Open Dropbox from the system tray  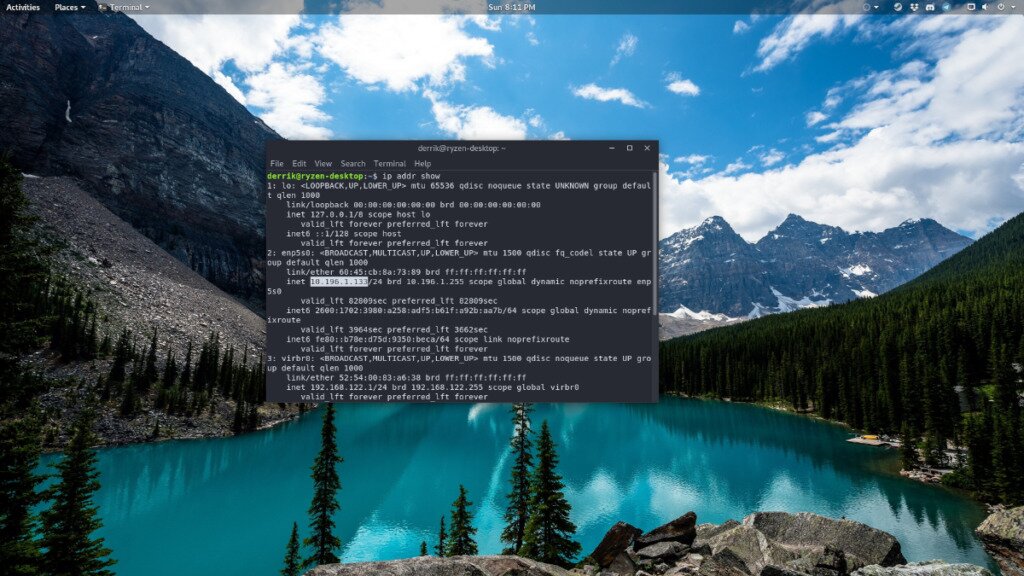(x=915, y=7)
